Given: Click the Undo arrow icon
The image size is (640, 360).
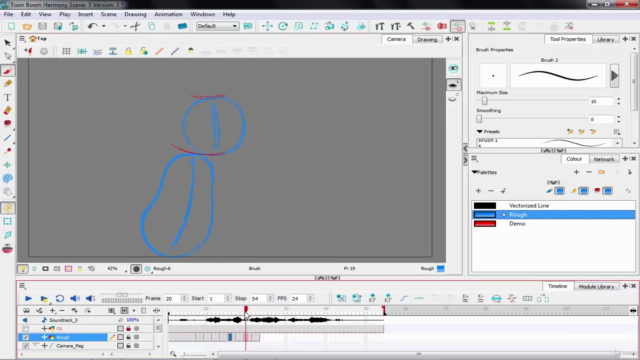Looking at the screenshot, I should coord(93,26).
